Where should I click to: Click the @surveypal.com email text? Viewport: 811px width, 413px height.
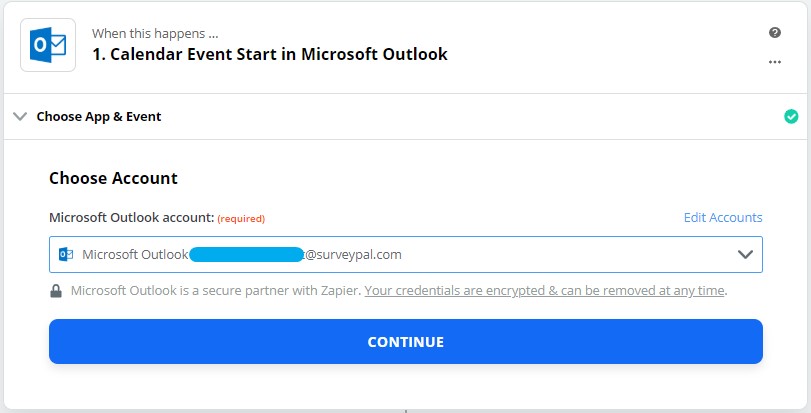(353, 254)
